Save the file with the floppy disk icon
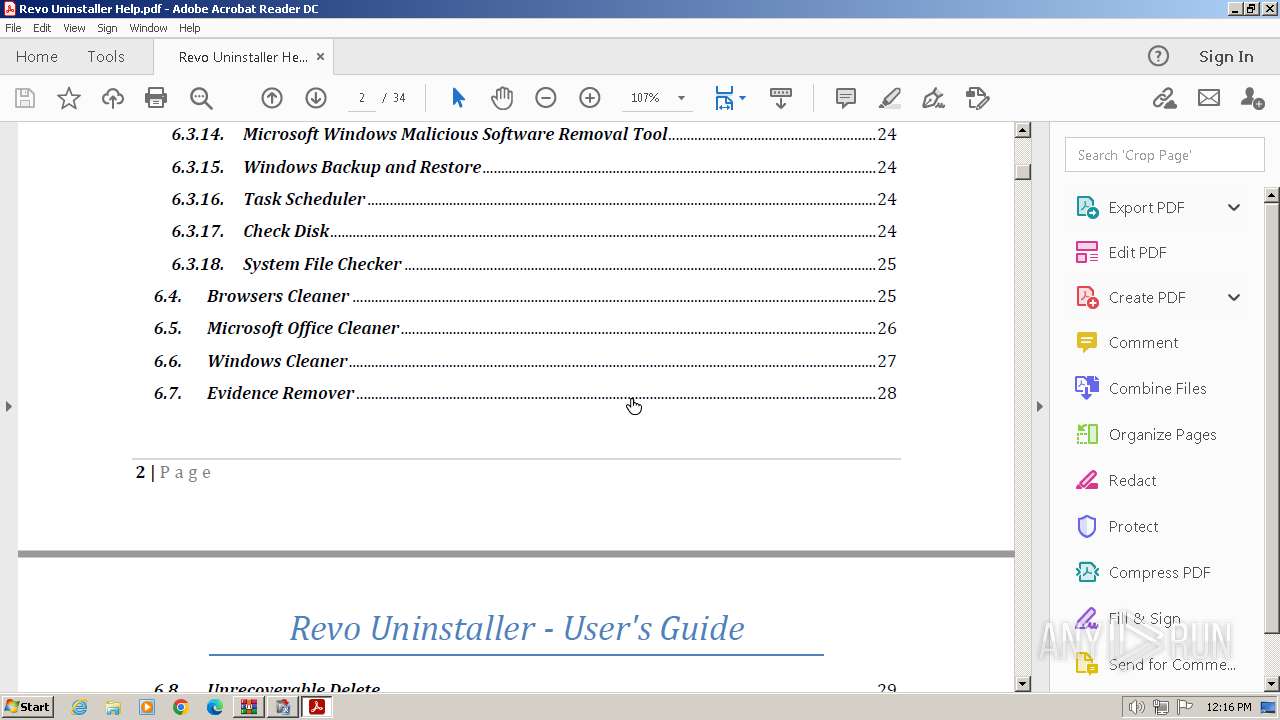This screenshot has height=720, width=1280. click(x=25, y=98)
